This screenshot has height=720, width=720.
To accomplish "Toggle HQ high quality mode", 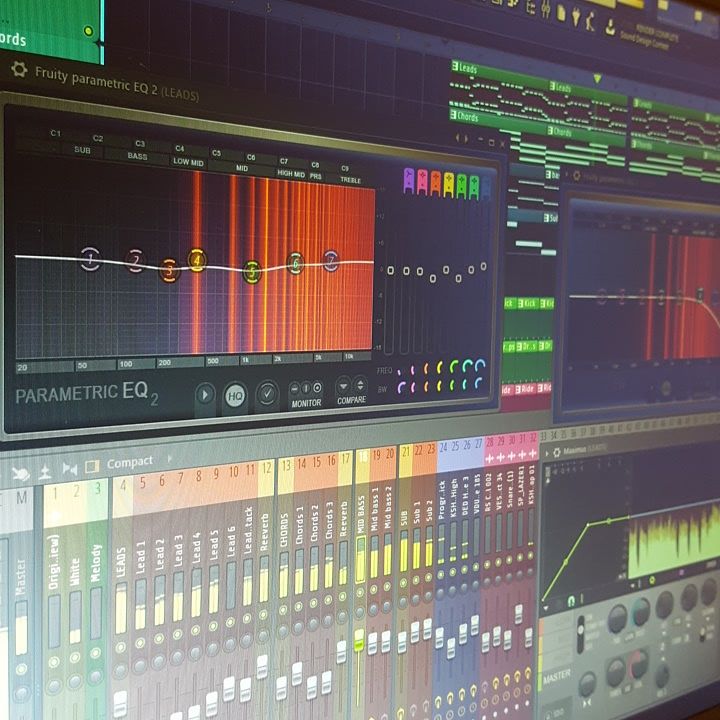I will coord(235,395).
